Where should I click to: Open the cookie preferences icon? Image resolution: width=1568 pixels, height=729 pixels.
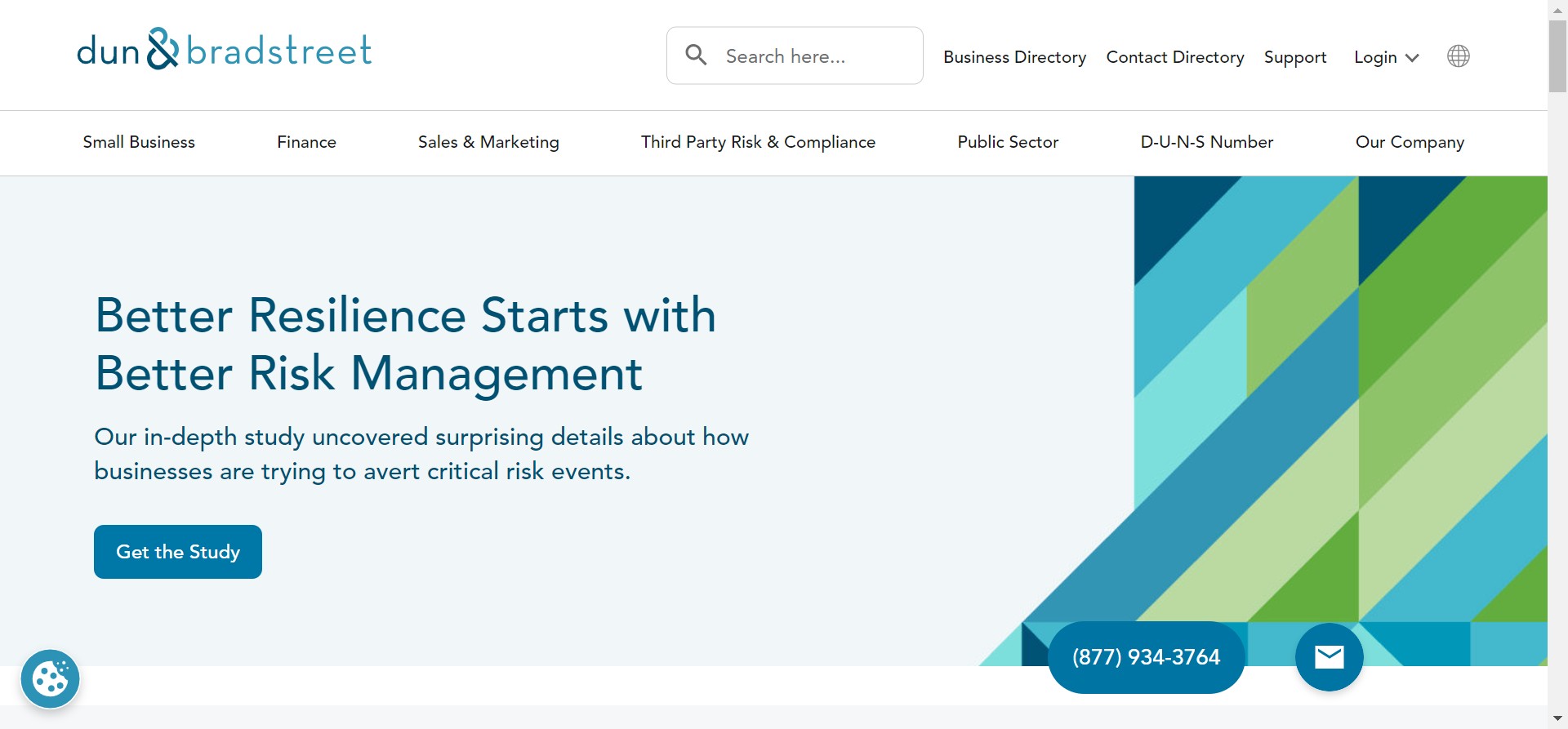50,678
